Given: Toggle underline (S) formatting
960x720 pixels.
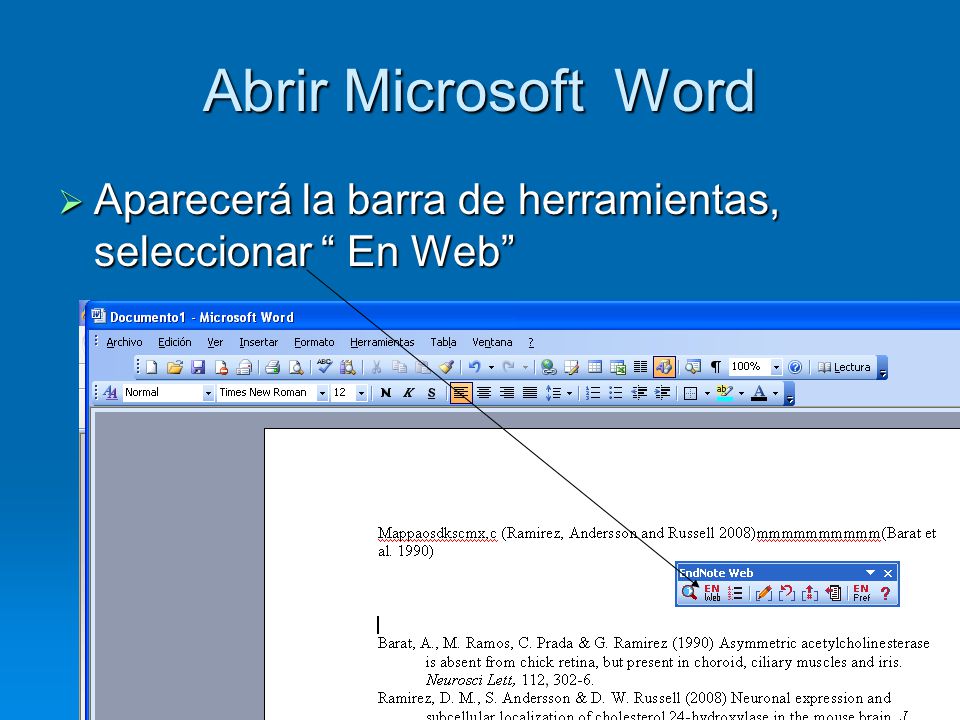Looking at the screenshot, I should [432, 392].
